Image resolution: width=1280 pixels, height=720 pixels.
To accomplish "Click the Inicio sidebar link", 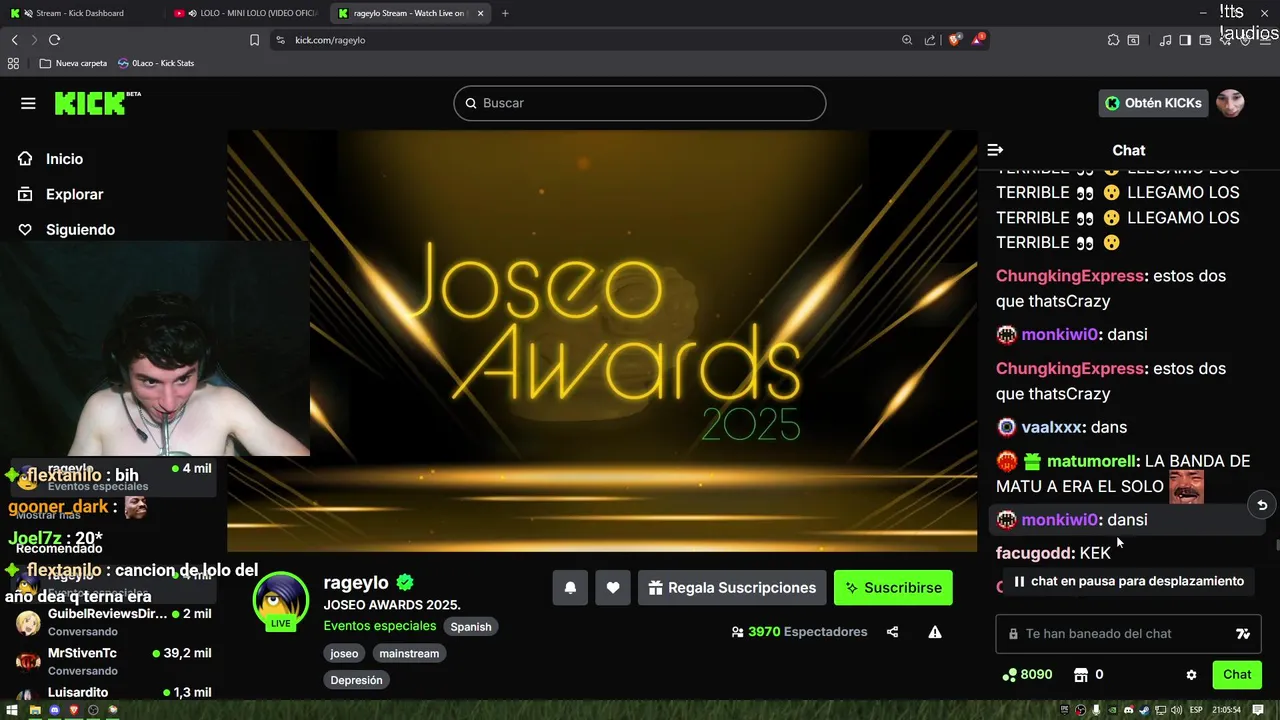I will coord(64,159).
